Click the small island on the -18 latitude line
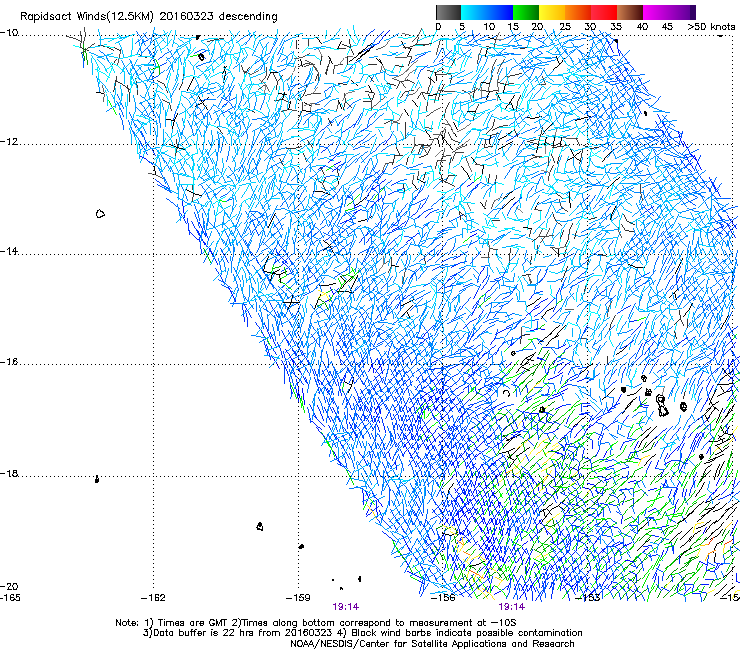Image resolution: width=740 pixels, height=650 pixels. pyautogui.click(x=97, y=479)
